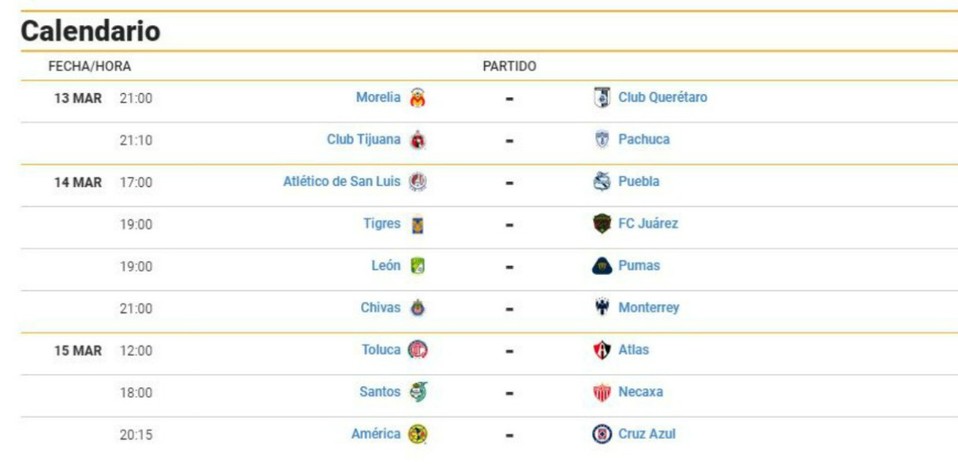Open the León team link
Image resolution: width=958 pixels, height=475 pixels.
click(x=386, y=266)
